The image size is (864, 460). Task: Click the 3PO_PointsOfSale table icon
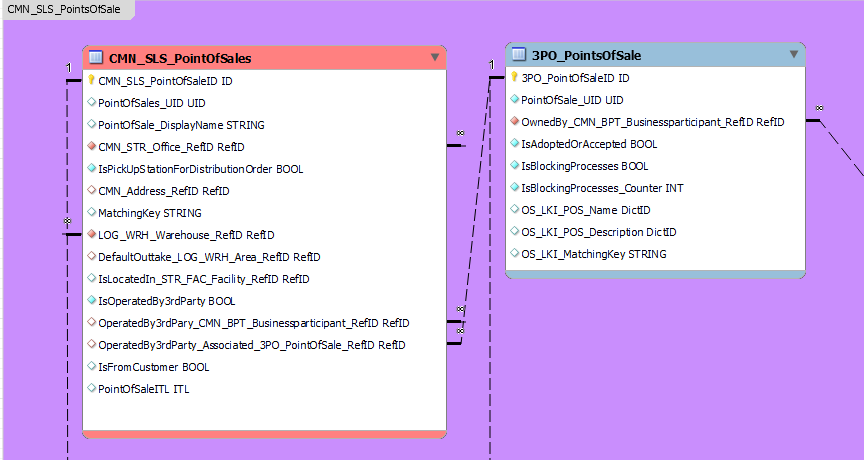click(519, 54)
